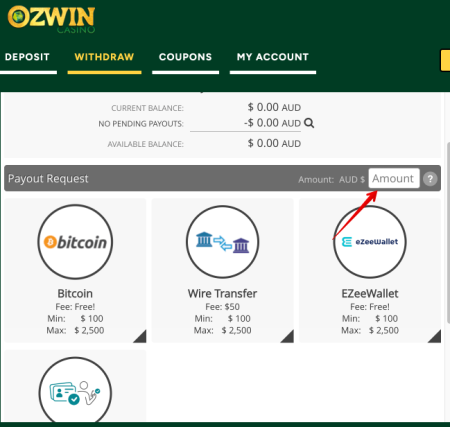
Task: Select the Bitcoin payout logo
Action: tap(75, 242)
